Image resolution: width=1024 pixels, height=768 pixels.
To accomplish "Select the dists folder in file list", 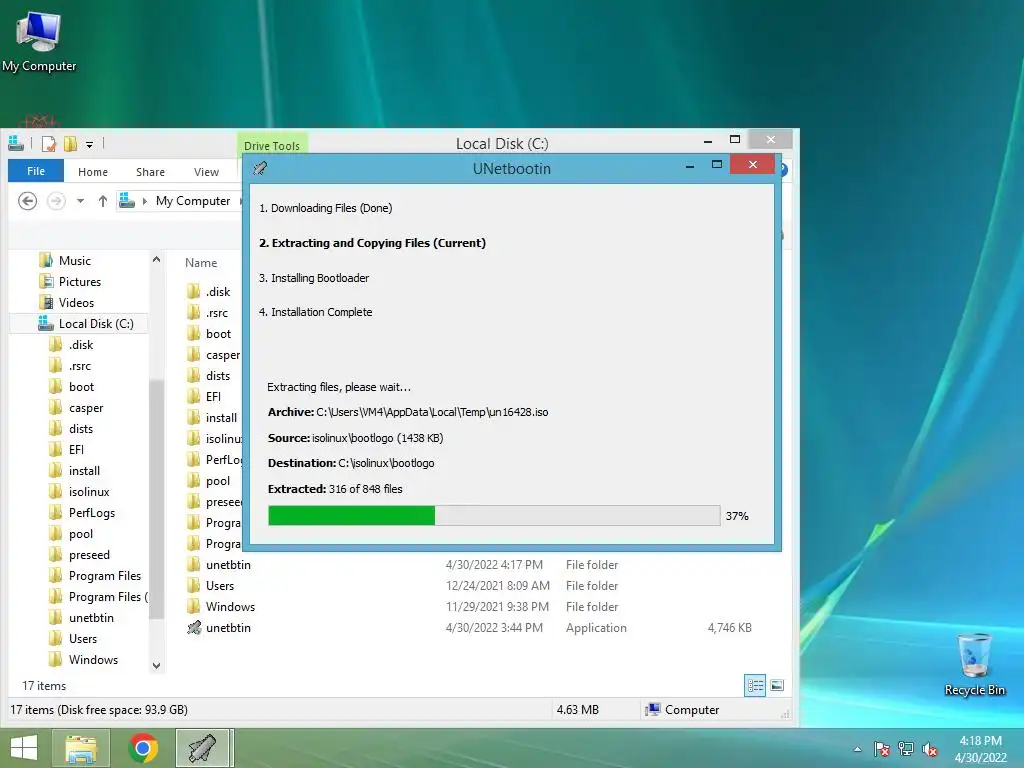I will click(217, 376).
